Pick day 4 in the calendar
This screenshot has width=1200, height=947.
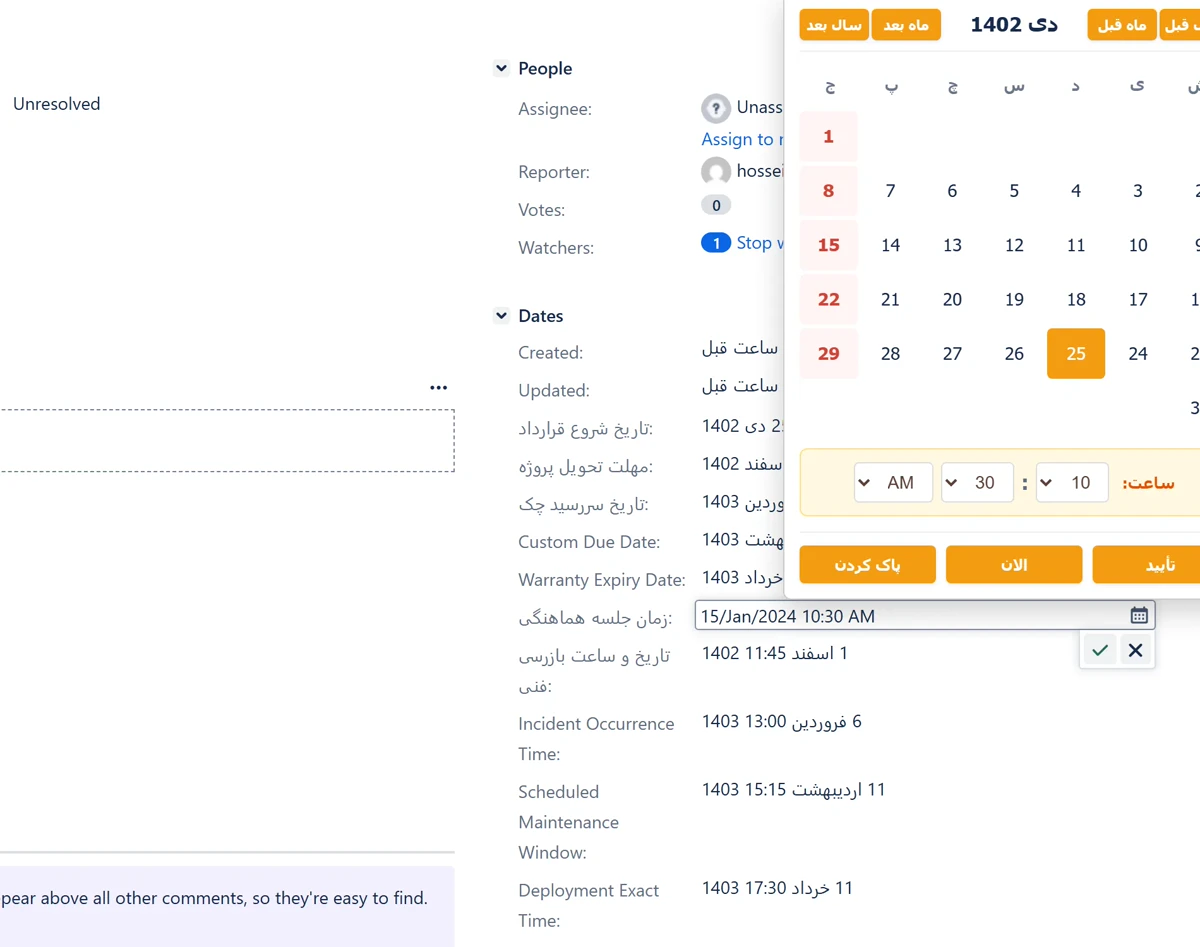coord(1076,191)
